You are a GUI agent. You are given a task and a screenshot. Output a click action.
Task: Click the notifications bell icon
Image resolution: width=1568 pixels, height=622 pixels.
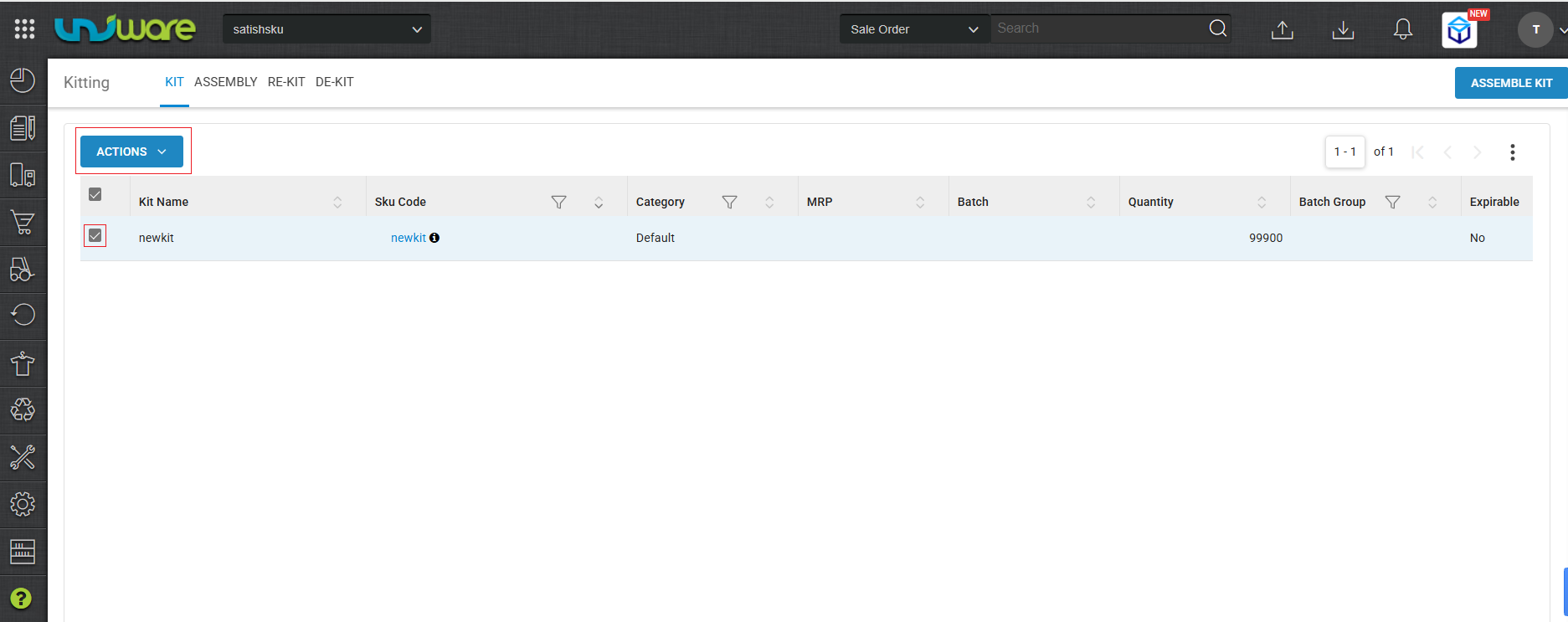point(1403,29)
